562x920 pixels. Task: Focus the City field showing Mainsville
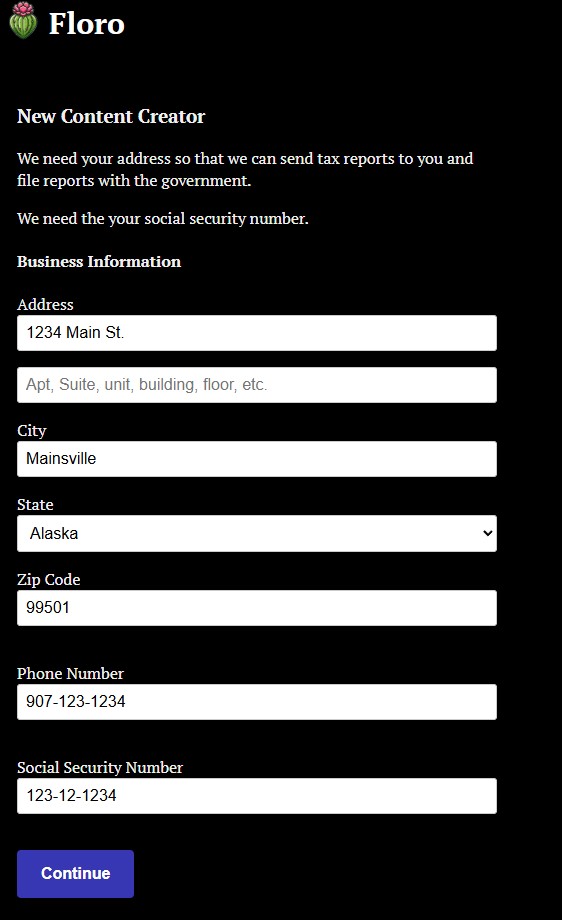pyautogui.click(x=257, y=459)
